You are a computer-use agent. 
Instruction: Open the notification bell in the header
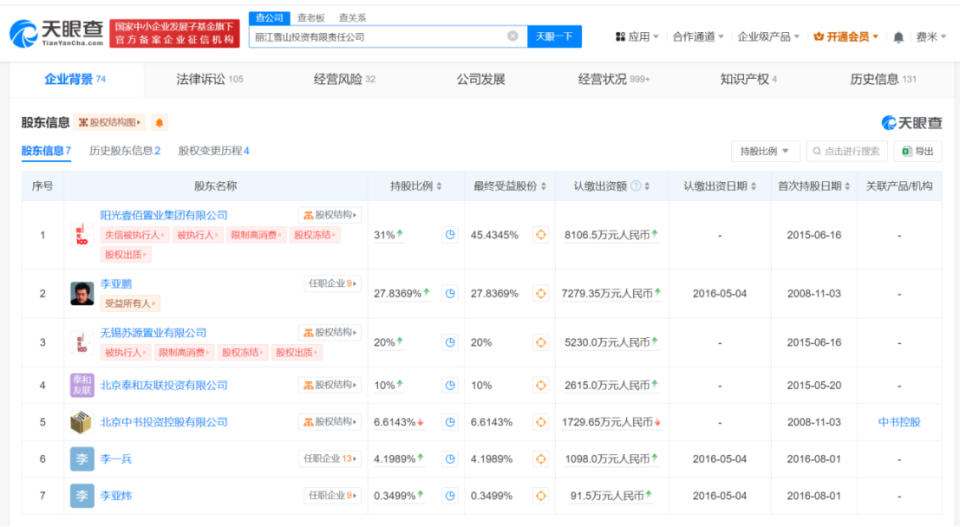pos(898,37)
